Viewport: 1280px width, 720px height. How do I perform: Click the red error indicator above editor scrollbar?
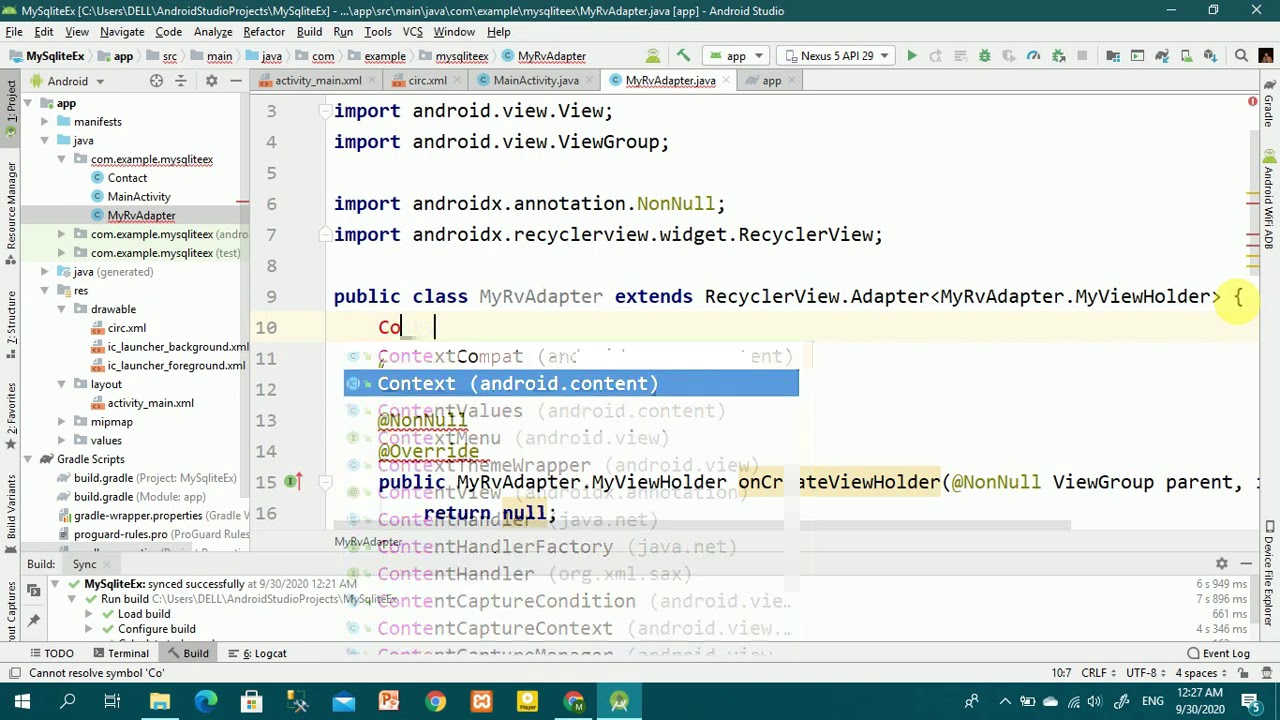1252,102
